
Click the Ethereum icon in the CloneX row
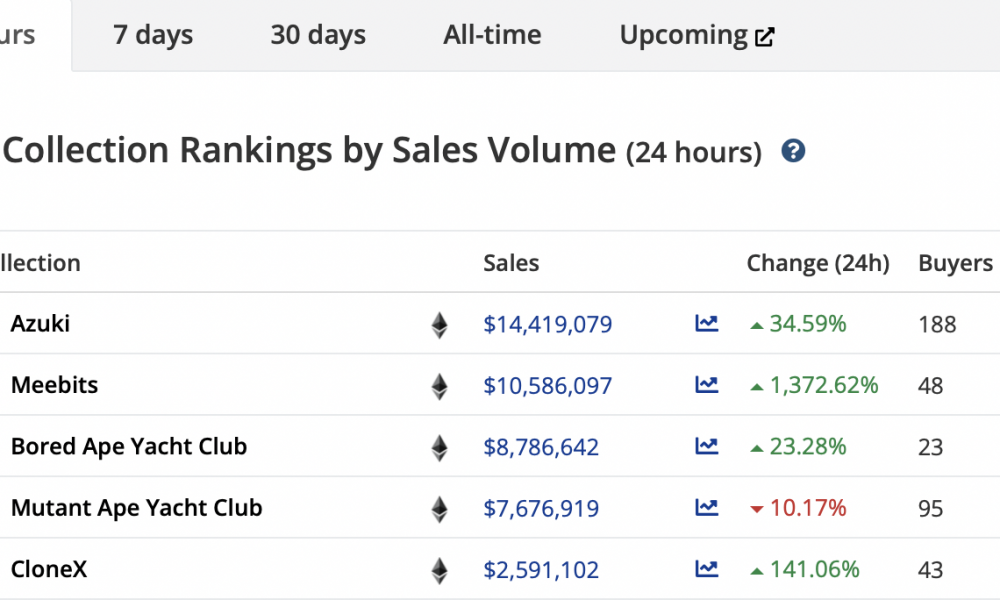coord(439,571)
